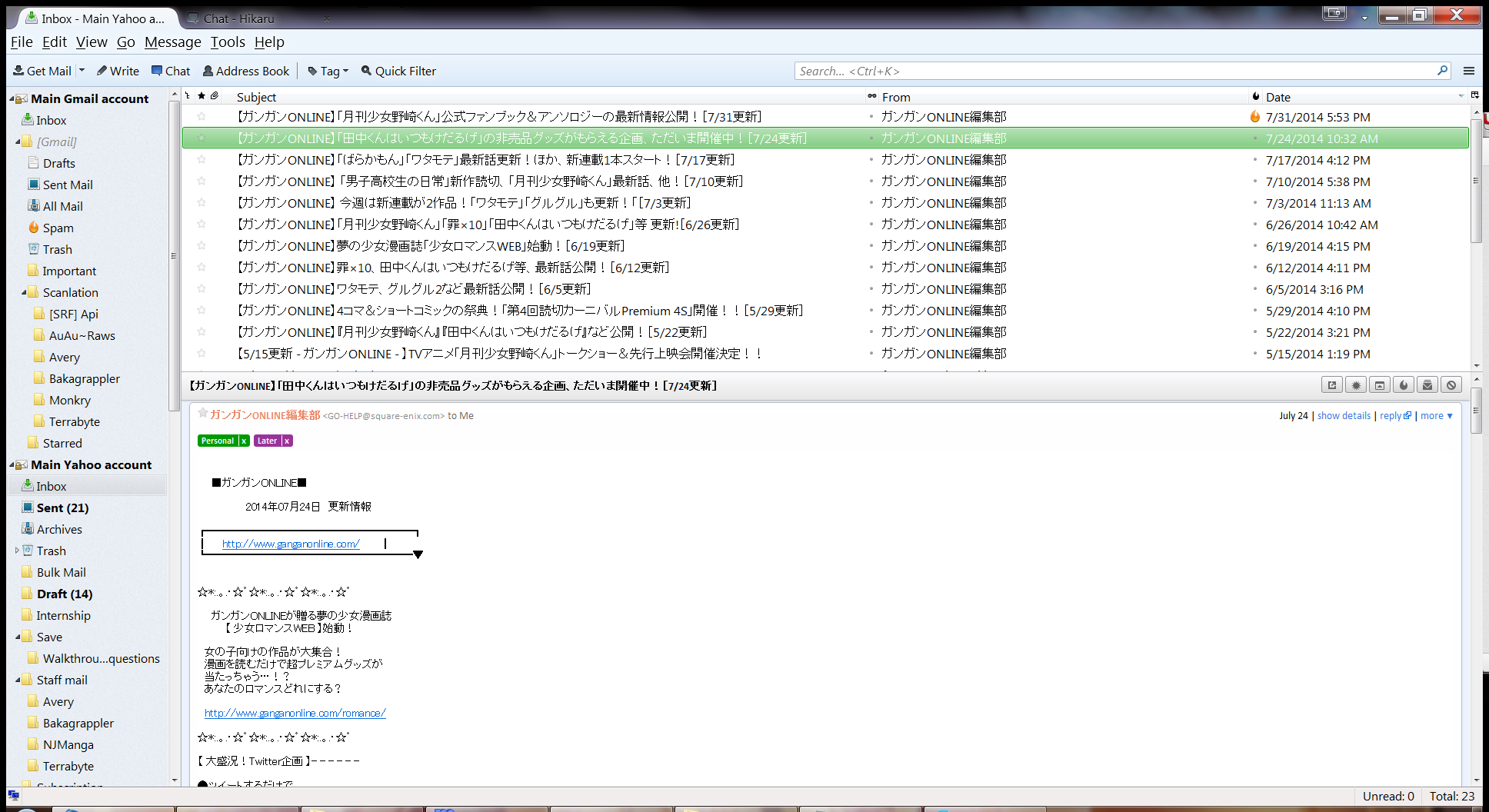Open the Gmail Drafts folder
This screenshot has height=812, width=1489.
[58, 163]
